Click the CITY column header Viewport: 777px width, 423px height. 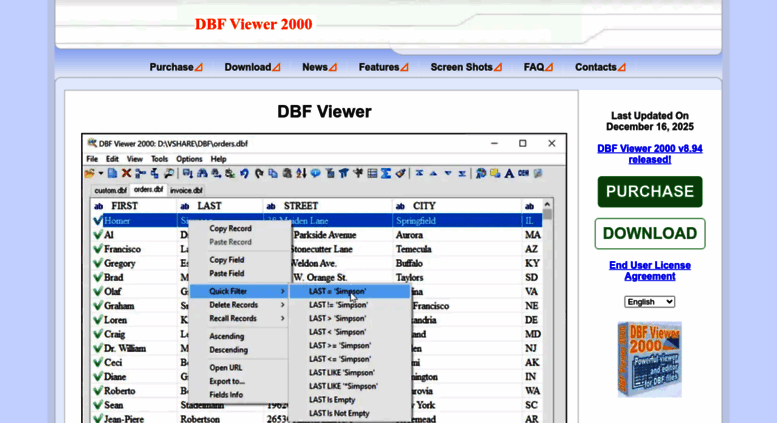456,206
